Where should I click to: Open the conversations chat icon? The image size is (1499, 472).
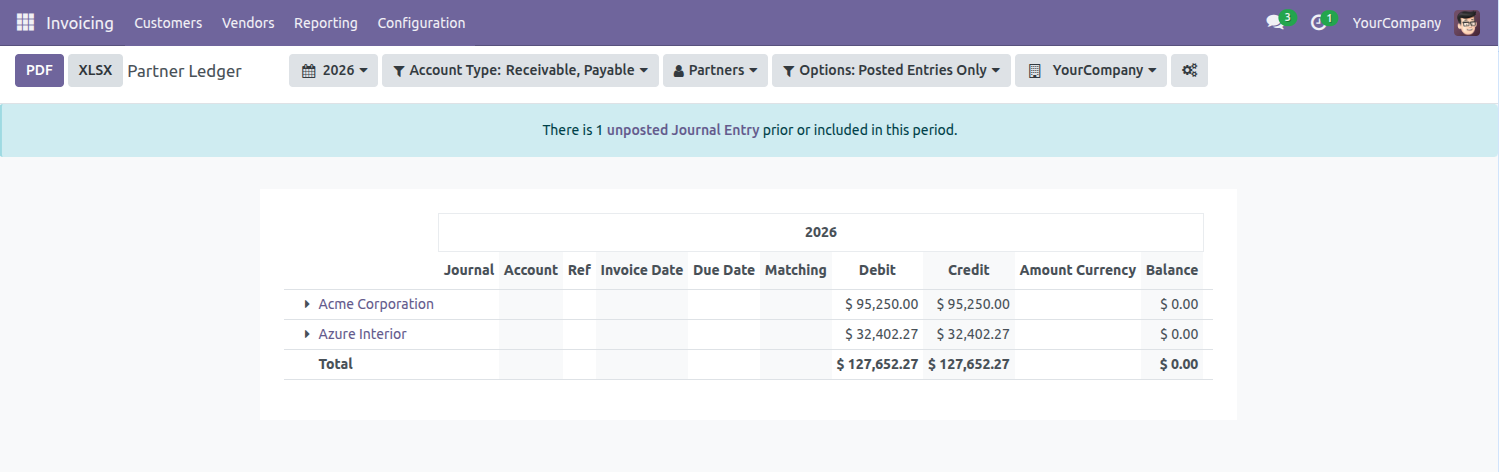(1274, 22)
